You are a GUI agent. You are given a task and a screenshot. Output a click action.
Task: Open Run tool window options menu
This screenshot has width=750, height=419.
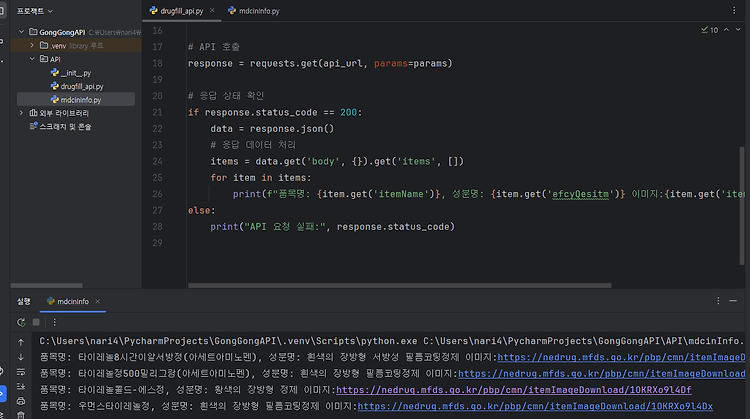(718, 301)
